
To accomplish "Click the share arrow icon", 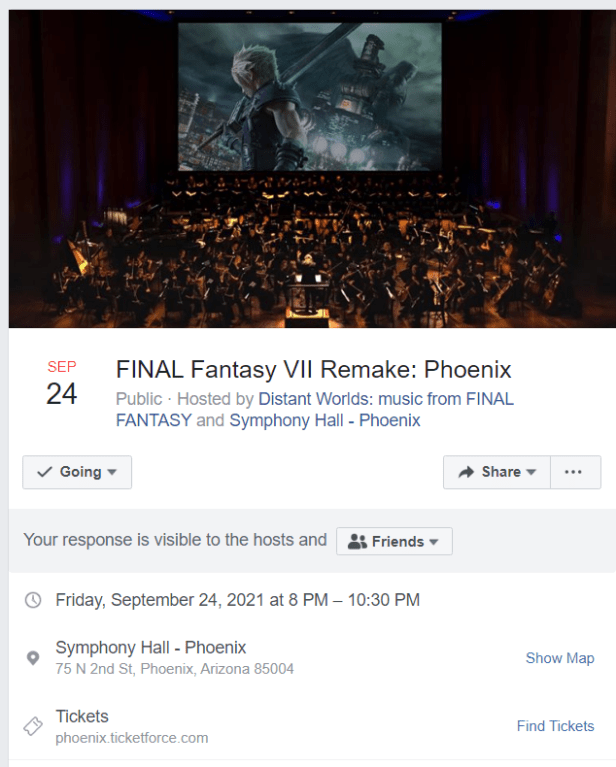I will (466, 472).
